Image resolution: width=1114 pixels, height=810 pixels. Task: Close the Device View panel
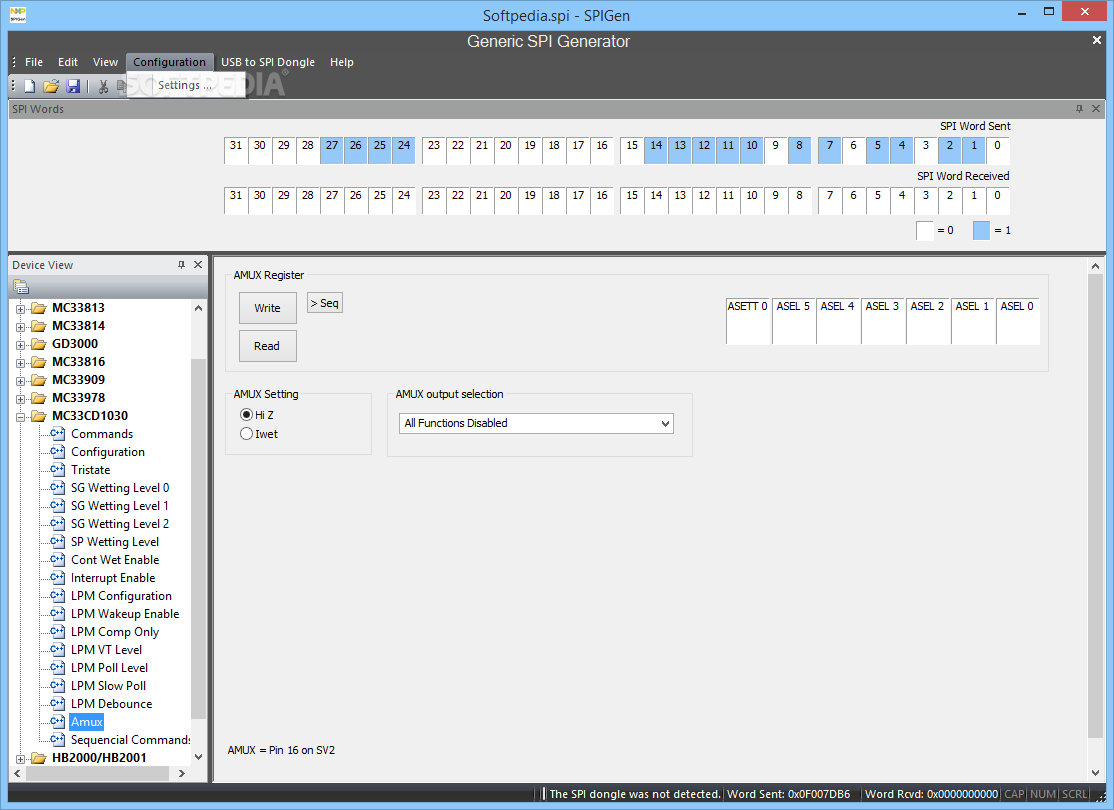[x=198, y=264]
